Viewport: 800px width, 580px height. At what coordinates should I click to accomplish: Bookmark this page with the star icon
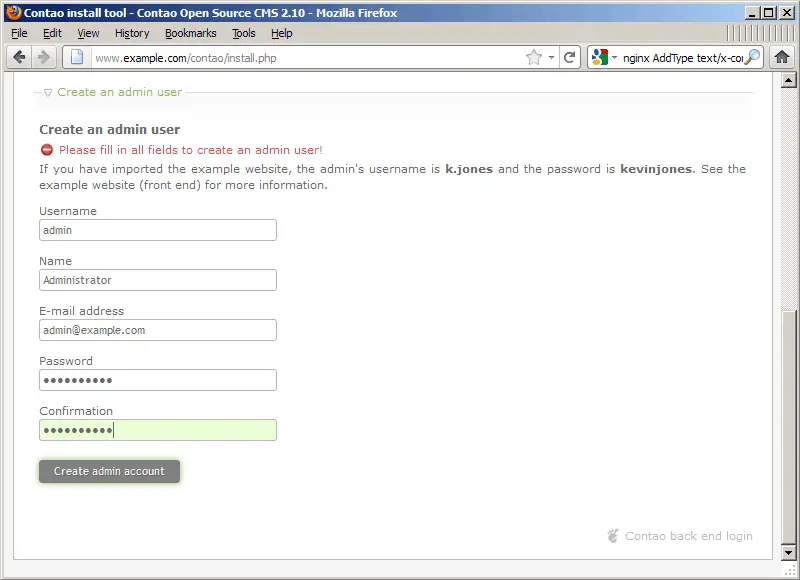tap(534, 58)
